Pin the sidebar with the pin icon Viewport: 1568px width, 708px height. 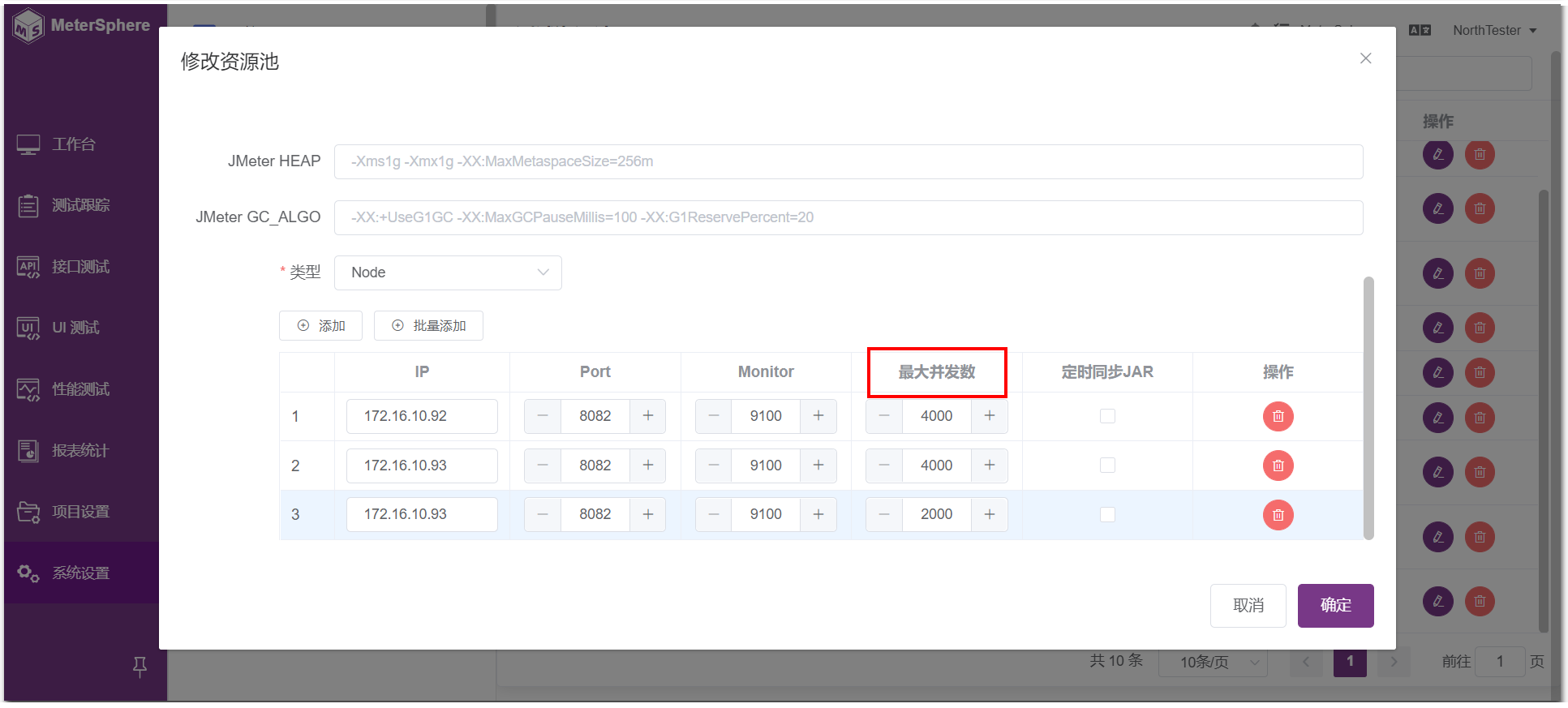coord(140,667)
